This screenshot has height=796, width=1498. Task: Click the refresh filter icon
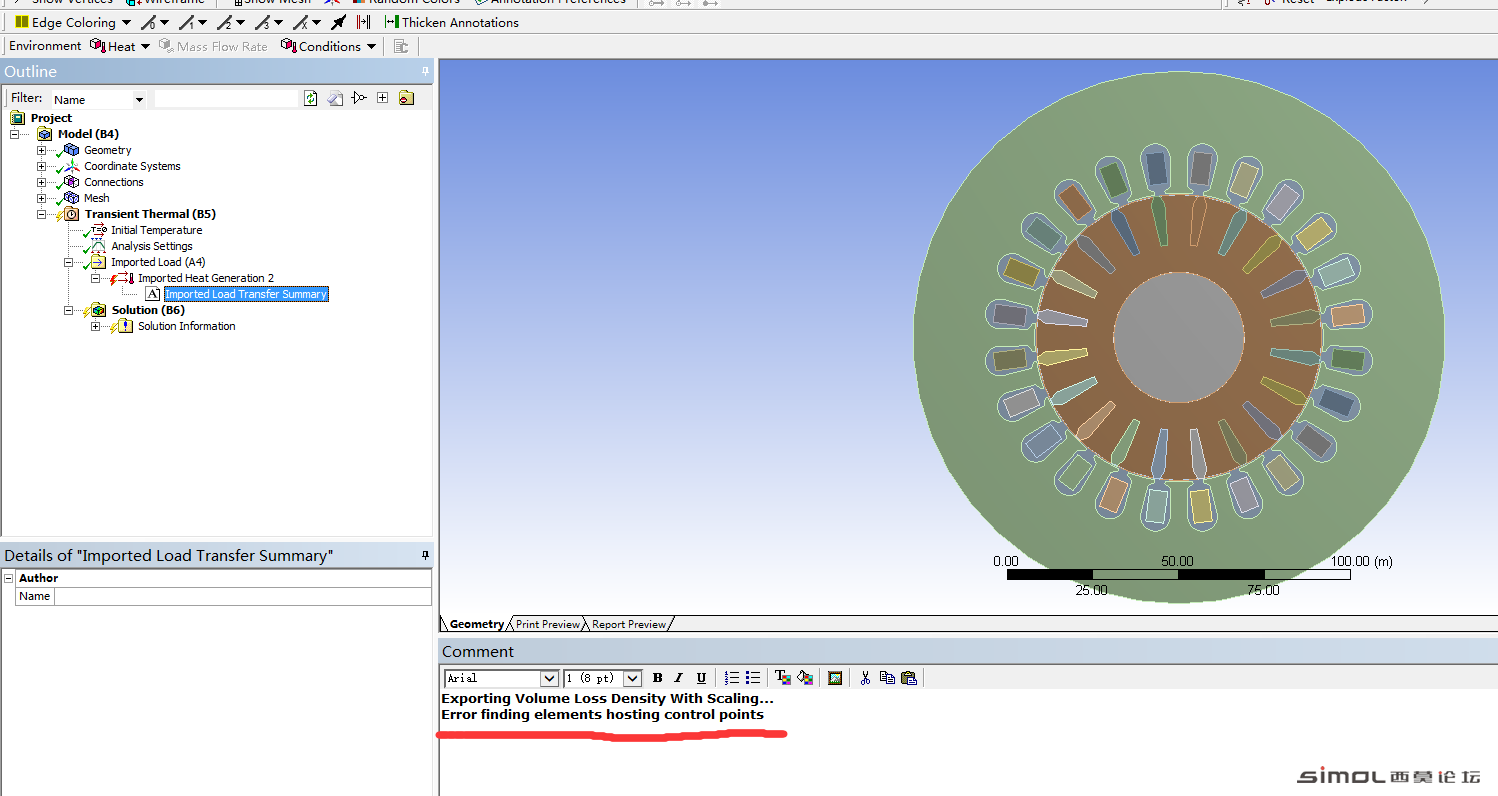[x=311, y=98]
